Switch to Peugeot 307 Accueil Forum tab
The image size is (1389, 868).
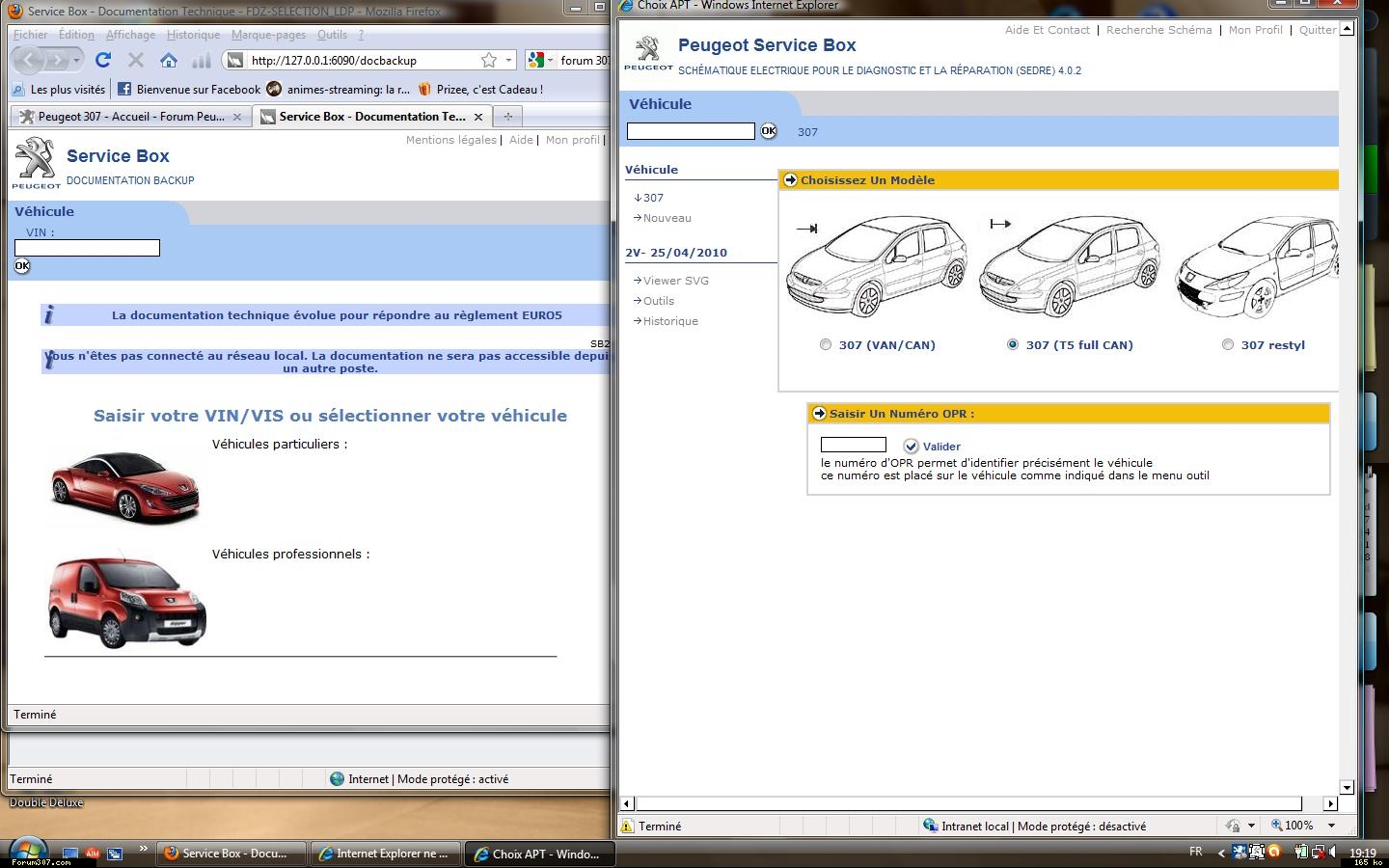129,117
